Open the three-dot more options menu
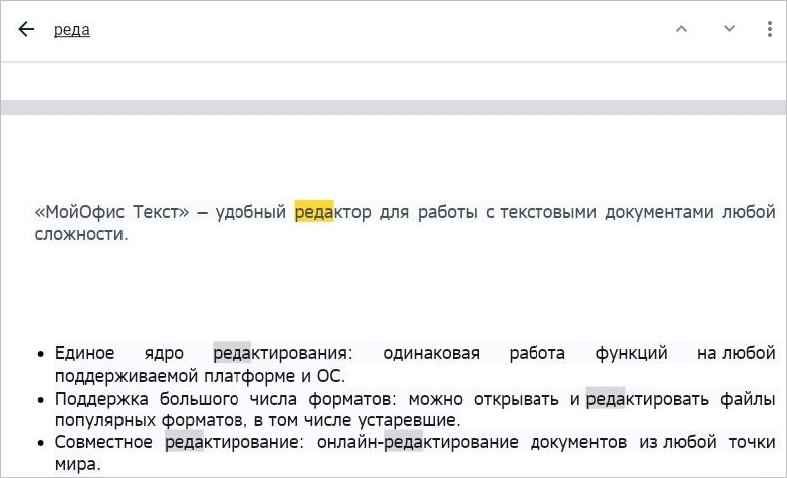This screenshot has width=787, height=478. pos(769,29)
